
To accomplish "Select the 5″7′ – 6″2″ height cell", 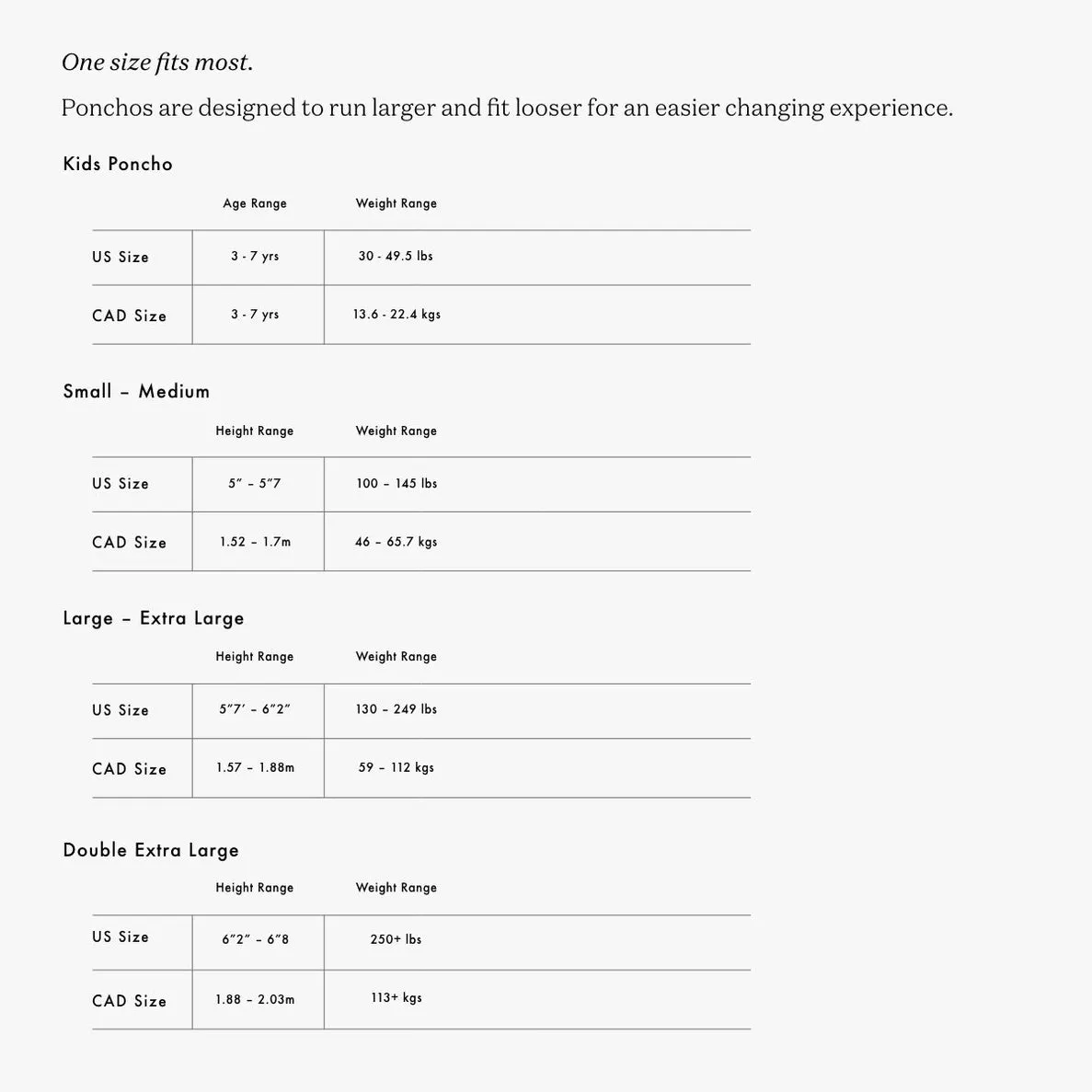I will tap(255, 709).
